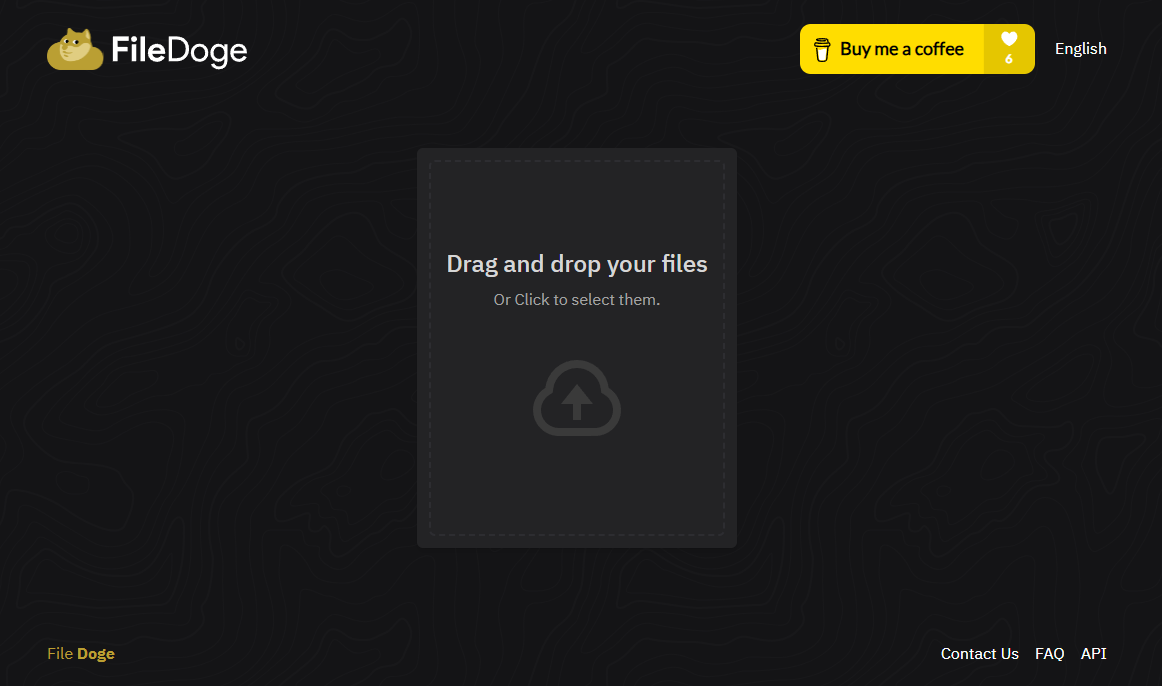Click the Doge dog logo icon

click(x=75, y=49)
